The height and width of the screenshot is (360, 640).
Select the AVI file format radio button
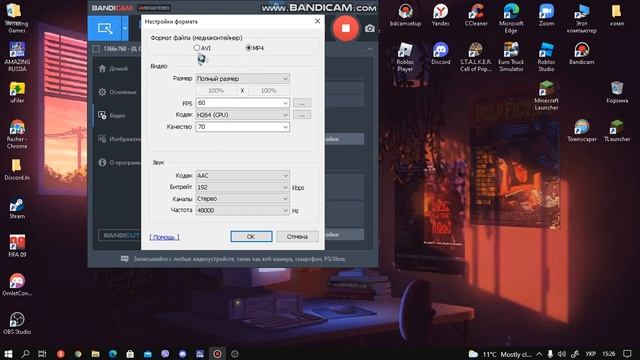click(197, 48)
